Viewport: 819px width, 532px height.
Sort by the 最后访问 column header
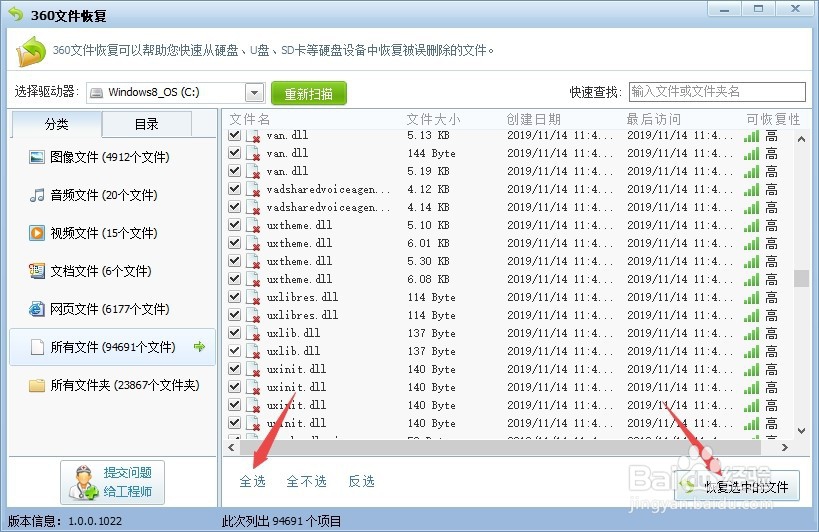pos(653,120)
